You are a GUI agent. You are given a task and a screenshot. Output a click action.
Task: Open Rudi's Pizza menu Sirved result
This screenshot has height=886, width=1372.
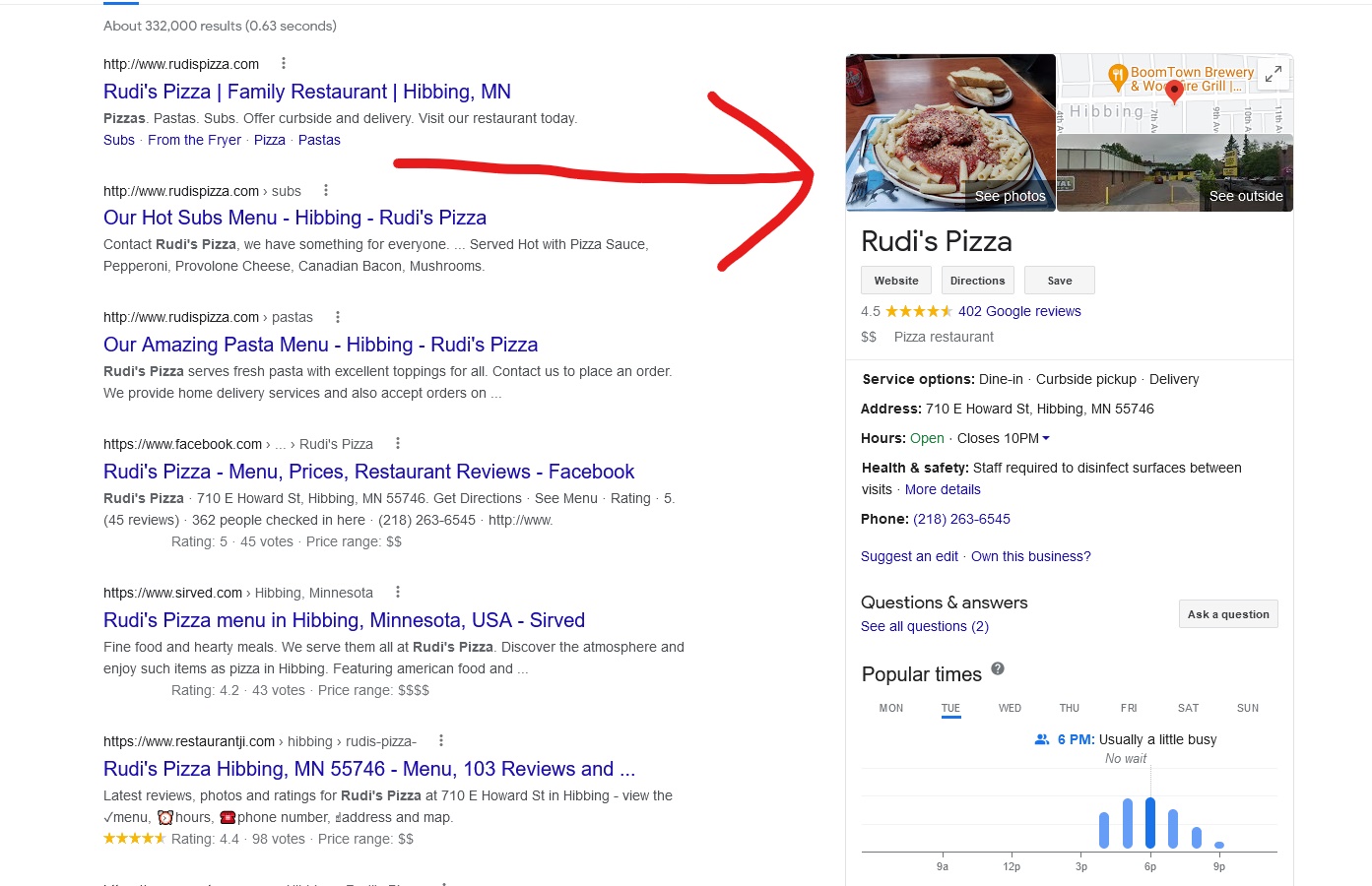[x=344, y=620]
